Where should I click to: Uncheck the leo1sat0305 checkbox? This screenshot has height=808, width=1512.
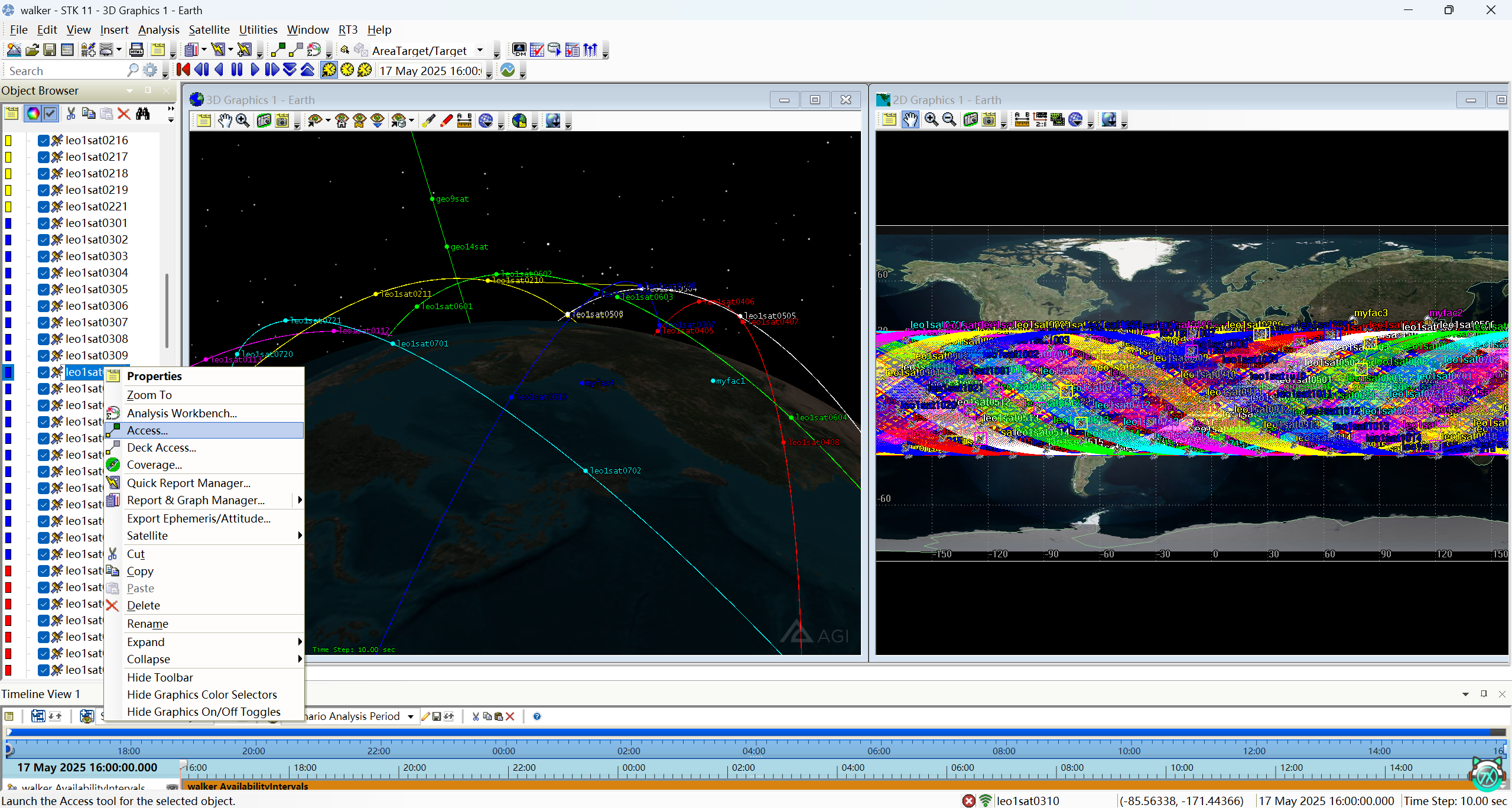43,289
